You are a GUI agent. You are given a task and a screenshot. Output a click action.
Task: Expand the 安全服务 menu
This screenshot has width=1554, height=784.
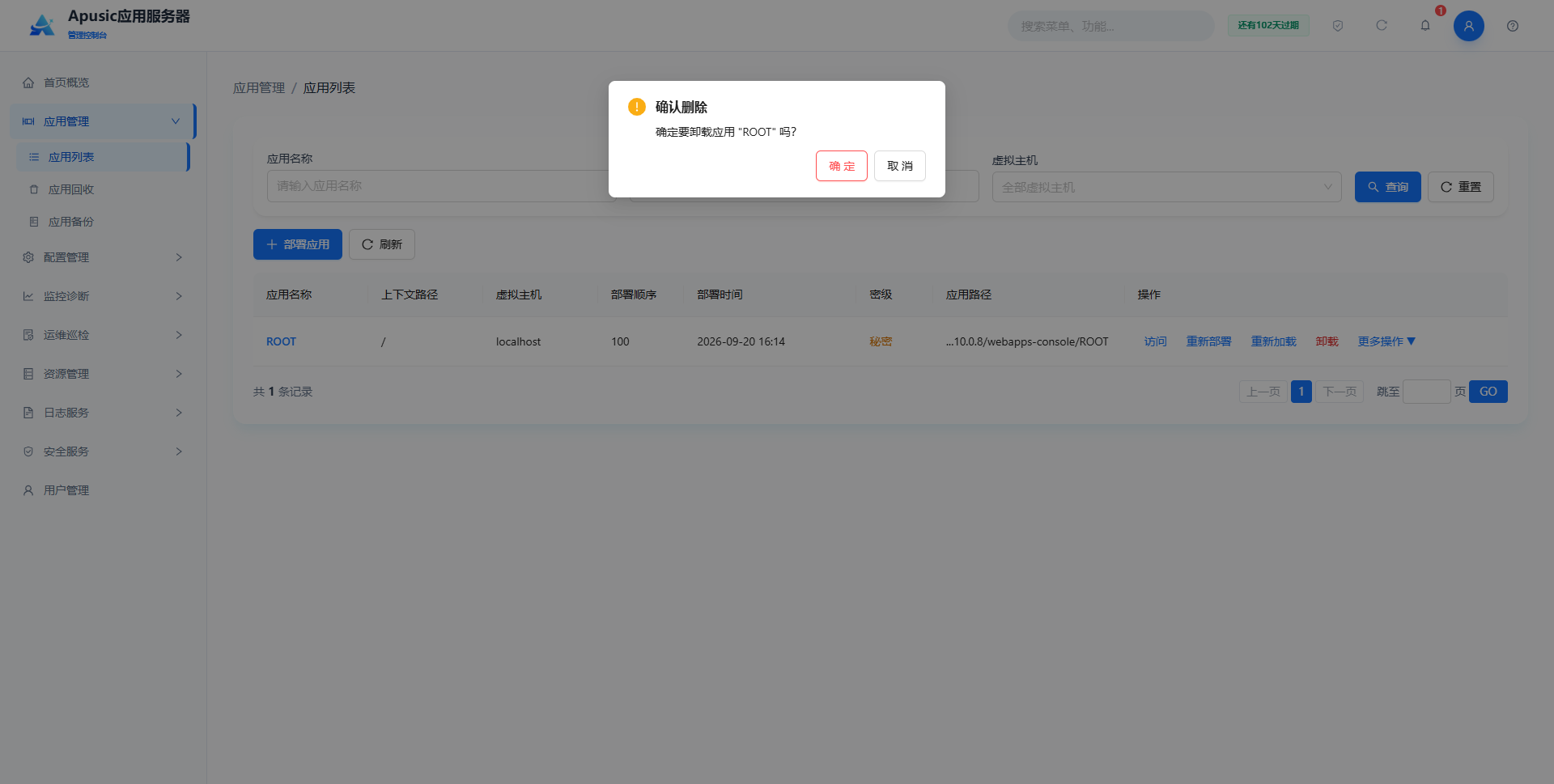tap(103, 451)
